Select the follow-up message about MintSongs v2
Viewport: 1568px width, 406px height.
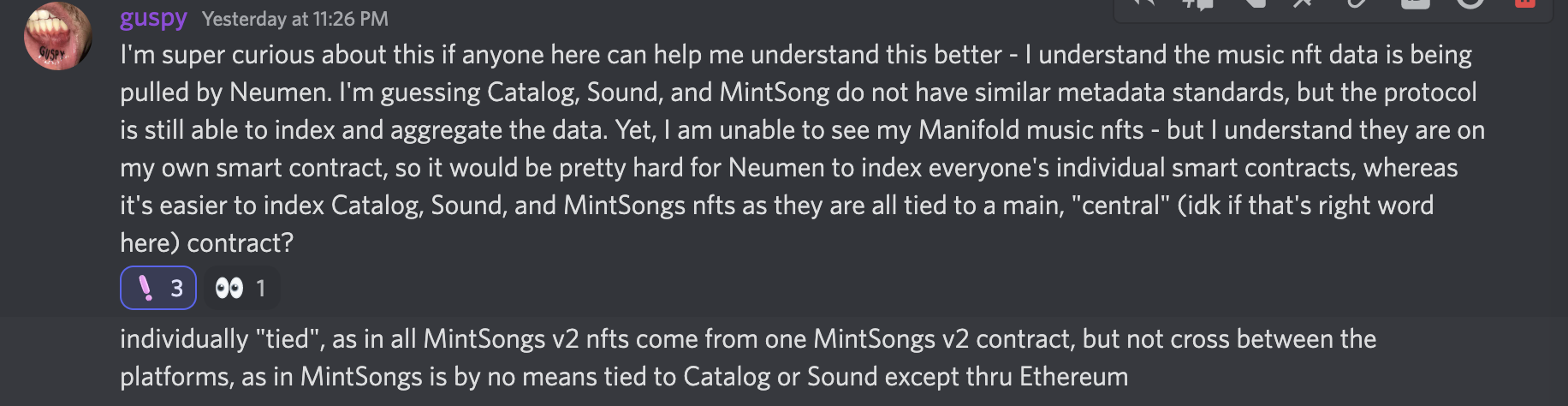(748, 357)
